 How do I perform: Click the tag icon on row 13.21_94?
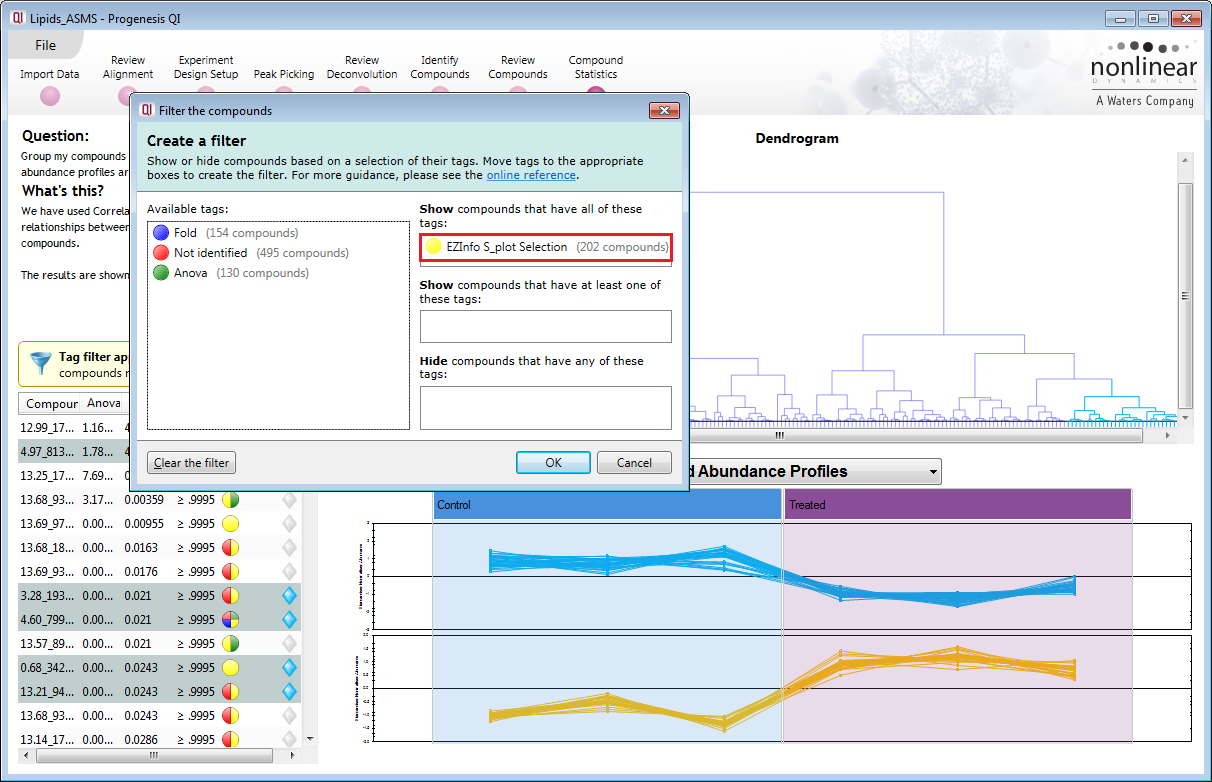tap(230, 691)
